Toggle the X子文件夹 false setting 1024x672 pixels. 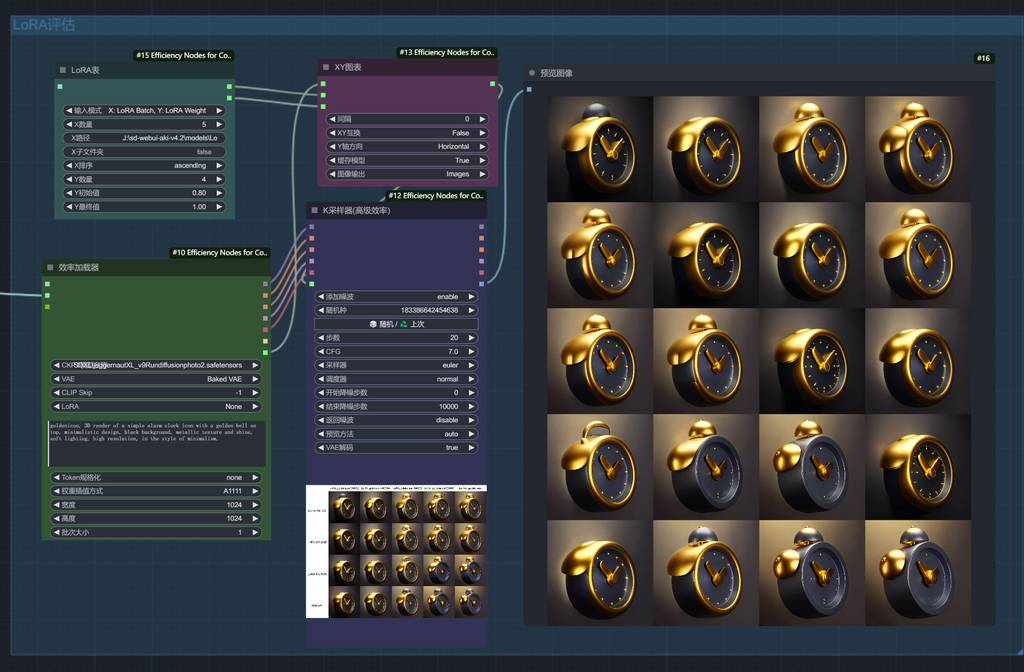[x=144, y=152]
